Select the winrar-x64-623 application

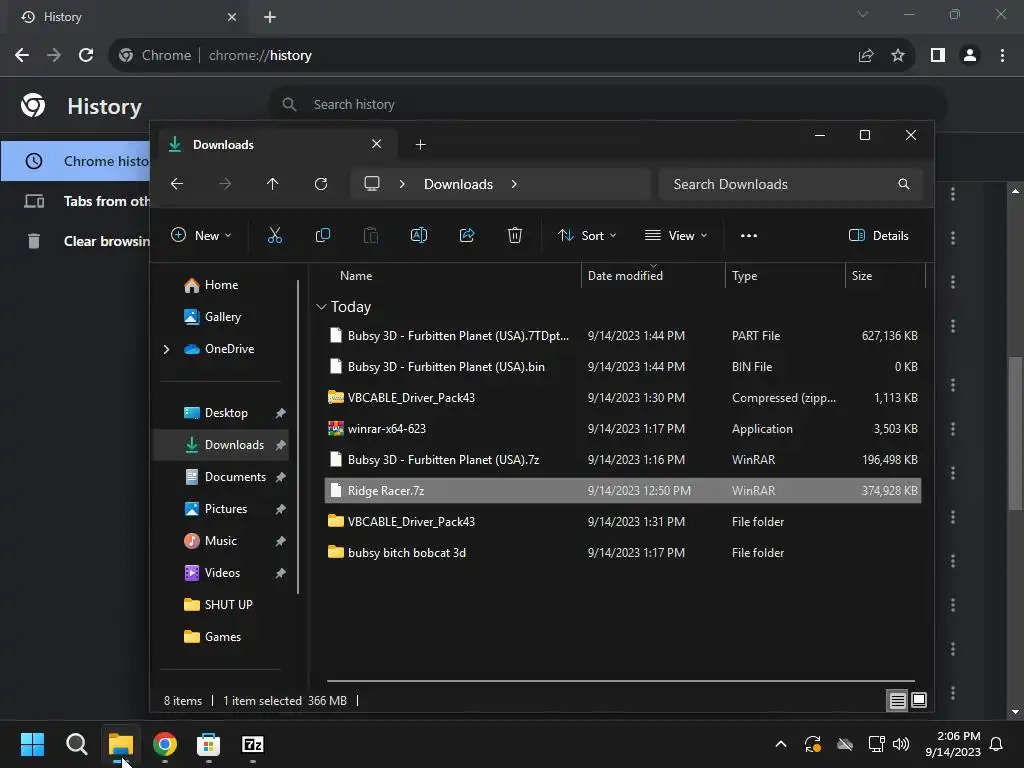623,429
